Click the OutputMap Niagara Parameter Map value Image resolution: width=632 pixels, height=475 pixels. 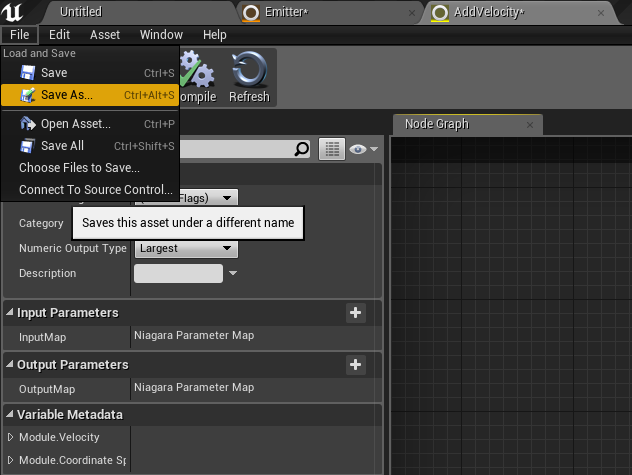194,388
